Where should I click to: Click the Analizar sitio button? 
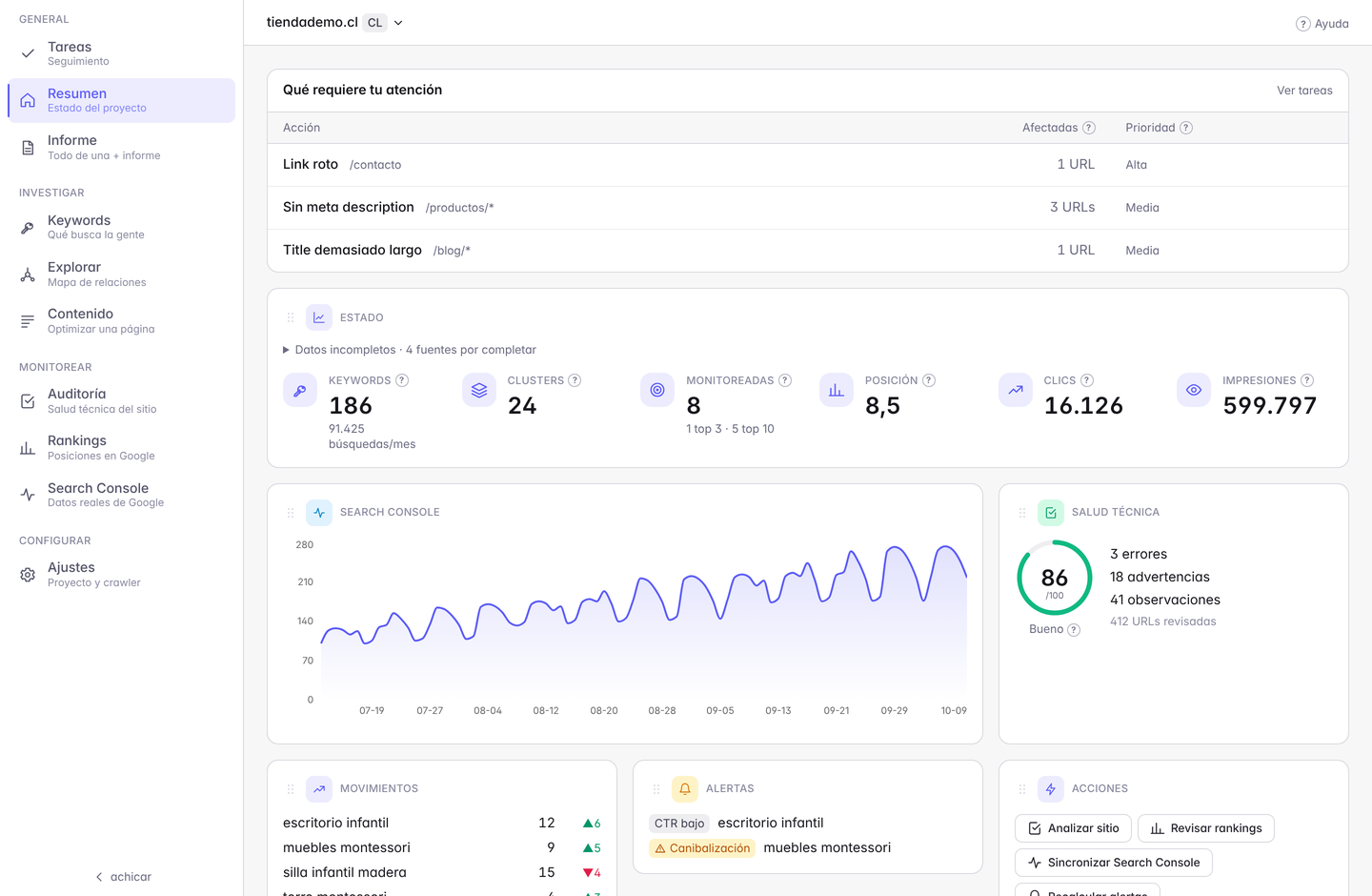pyautogui.click(x=1074, y=828)
